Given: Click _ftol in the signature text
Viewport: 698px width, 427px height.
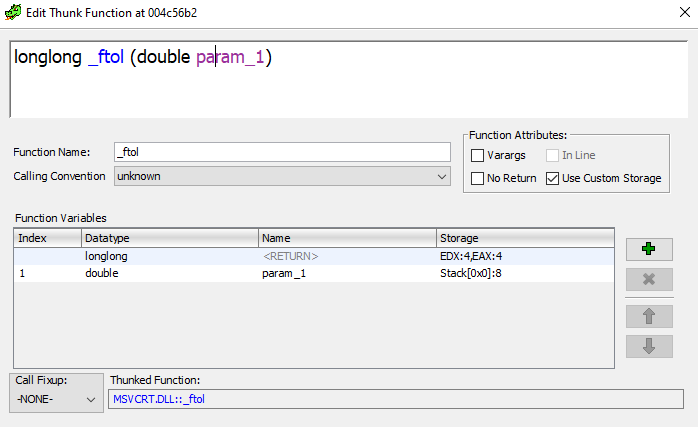Looking at the screenshot, I should pyautogui.click(x=106, y=57).
